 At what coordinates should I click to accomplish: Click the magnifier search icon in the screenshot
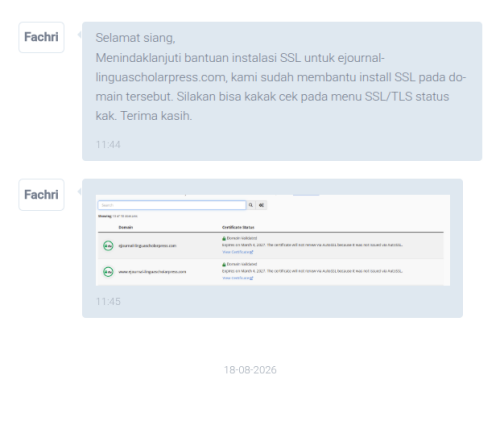(x=251, y=205)
